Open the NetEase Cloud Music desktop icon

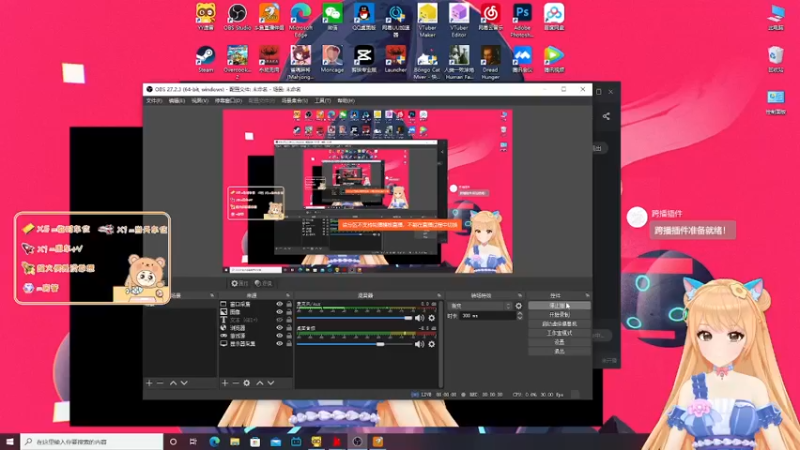click(490, 17)
